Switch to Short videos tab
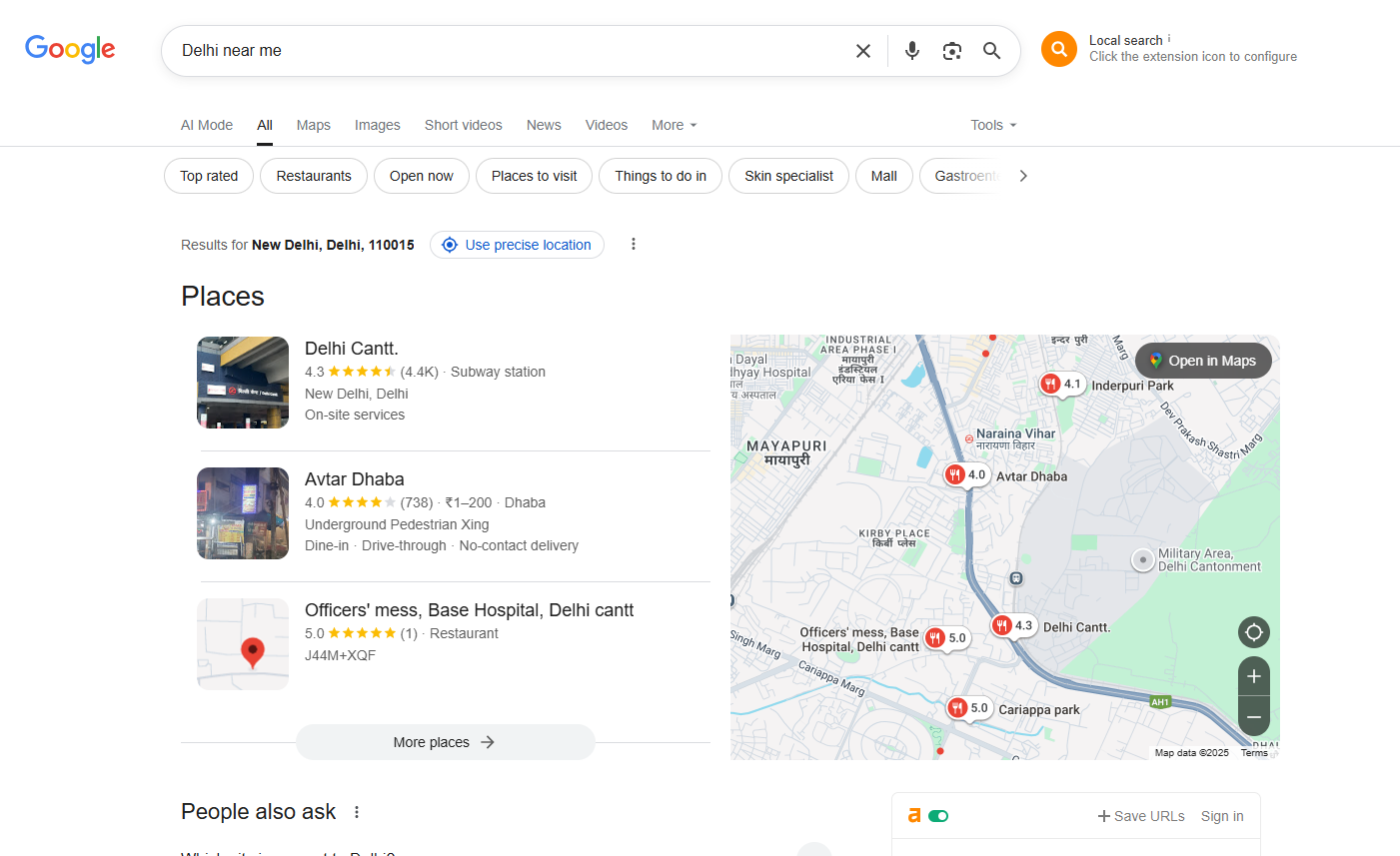 tap(464, 125)
